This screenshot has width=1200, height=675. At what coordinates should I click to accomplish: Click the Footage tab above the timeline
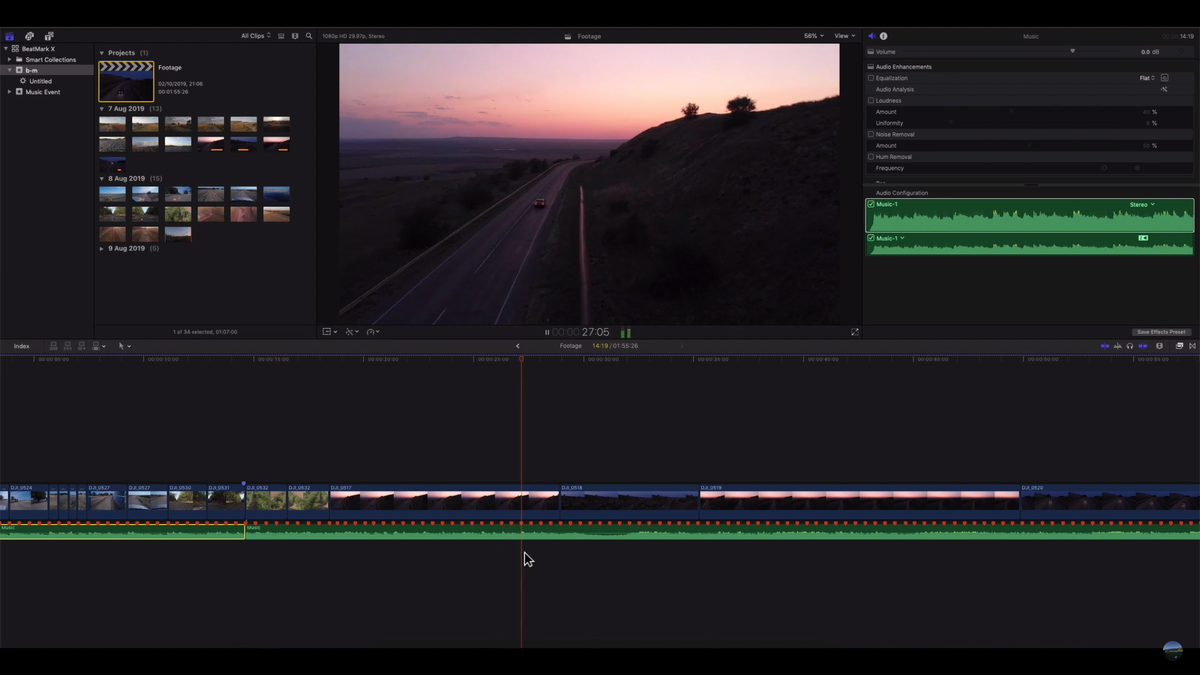[x=570, y=345]
